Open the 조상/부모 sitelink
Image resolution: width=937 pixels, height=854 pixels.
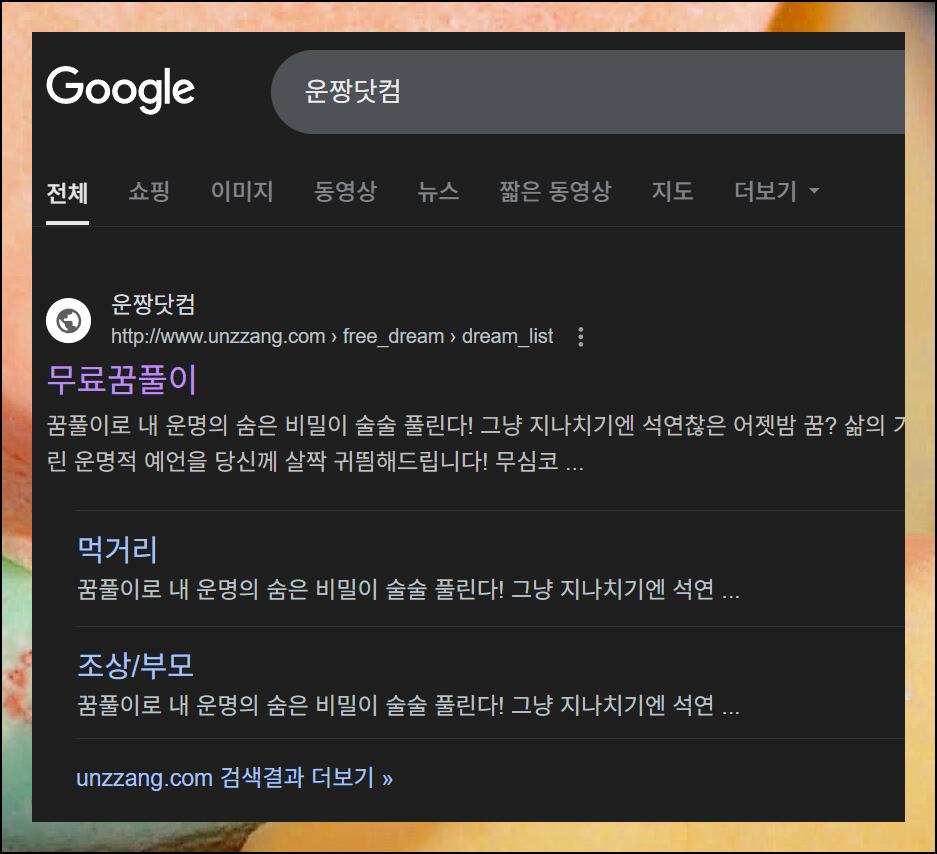(x=136, y=665)
